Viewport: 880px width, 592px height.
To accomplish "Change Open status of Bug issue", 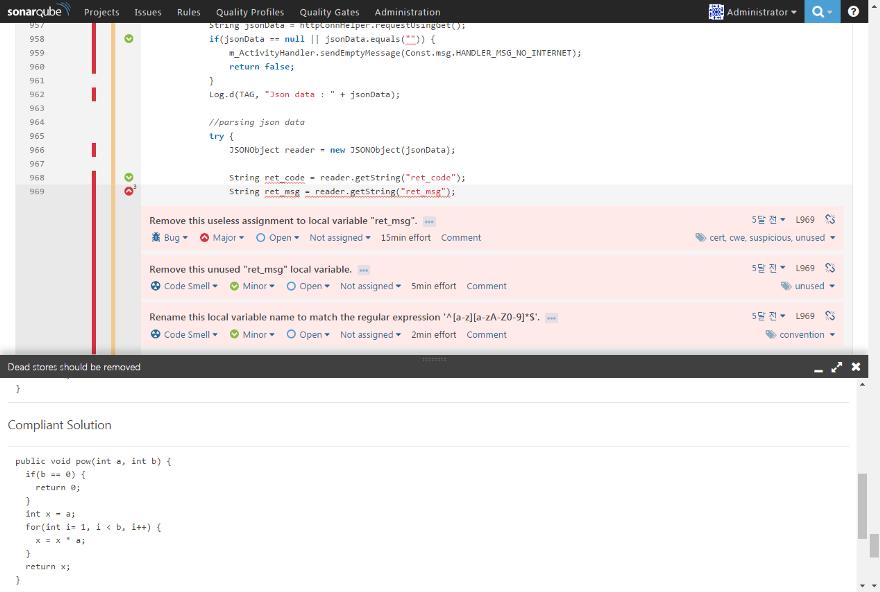I will point(284,237).
